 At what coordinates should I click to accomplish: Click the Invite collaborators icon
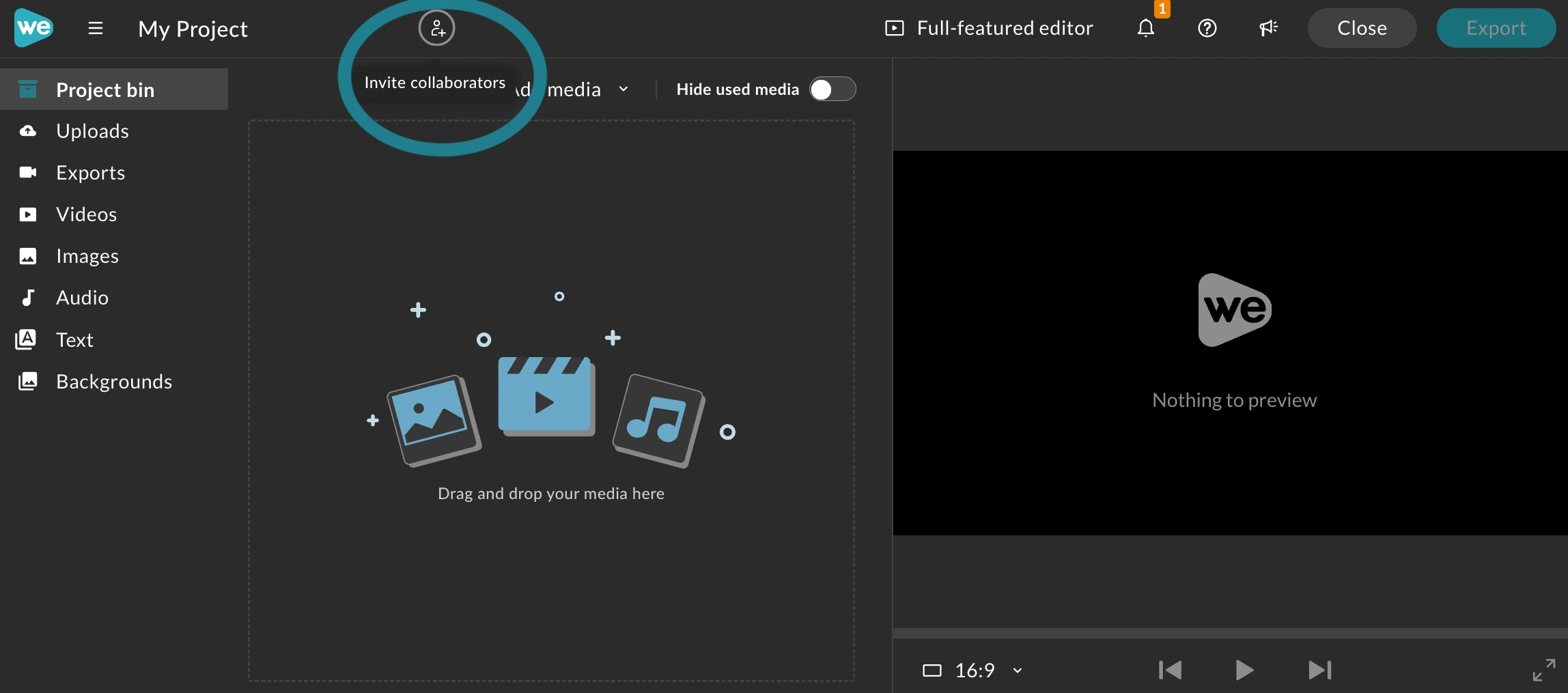click(437, 28)
